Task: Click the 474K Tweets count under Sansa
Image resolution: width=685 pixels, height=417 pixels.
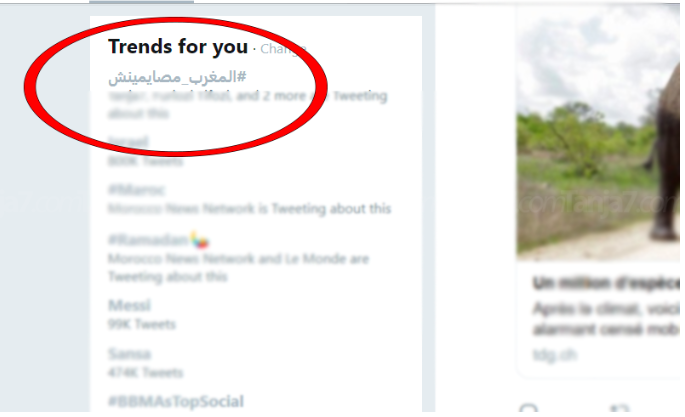Action: click(145, 372)
